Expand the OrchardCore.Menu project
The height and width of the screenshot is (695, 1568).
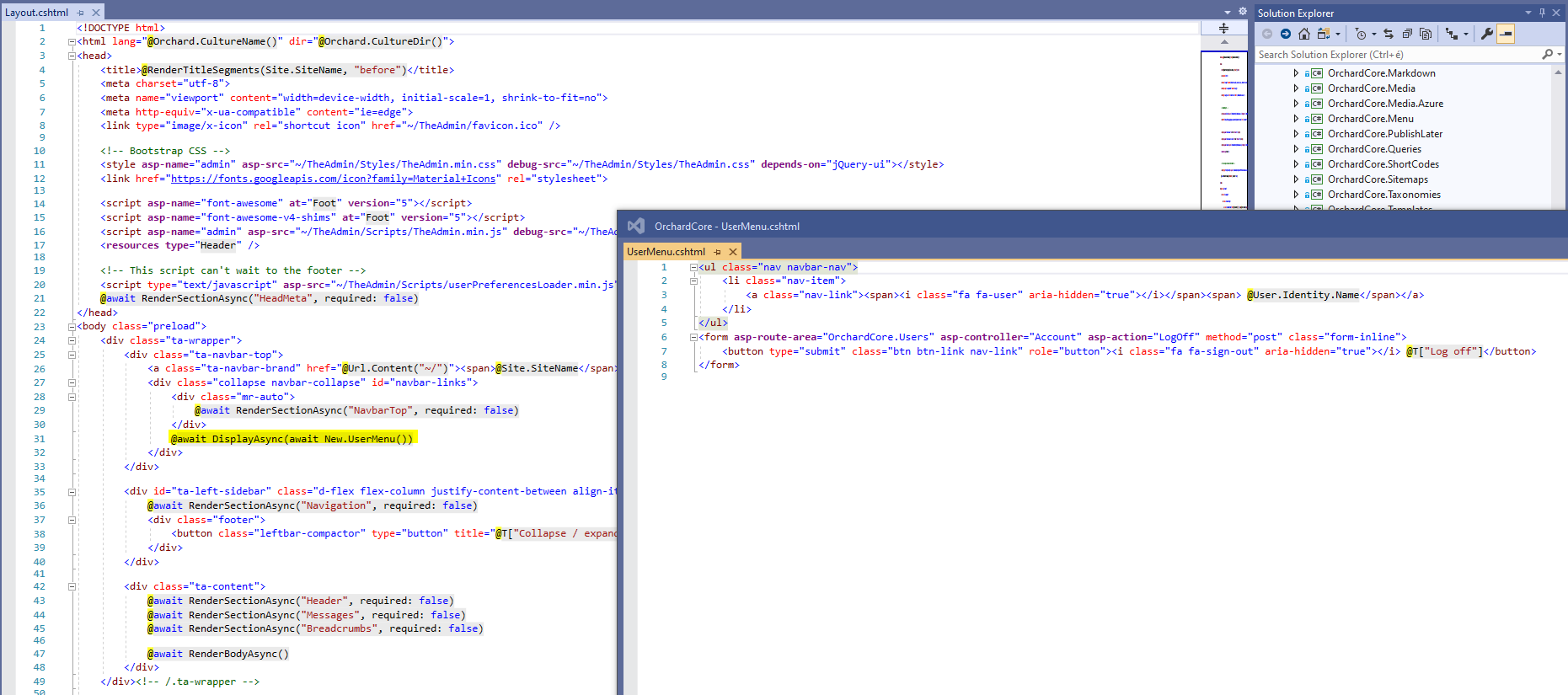(x=1296, y=119)
